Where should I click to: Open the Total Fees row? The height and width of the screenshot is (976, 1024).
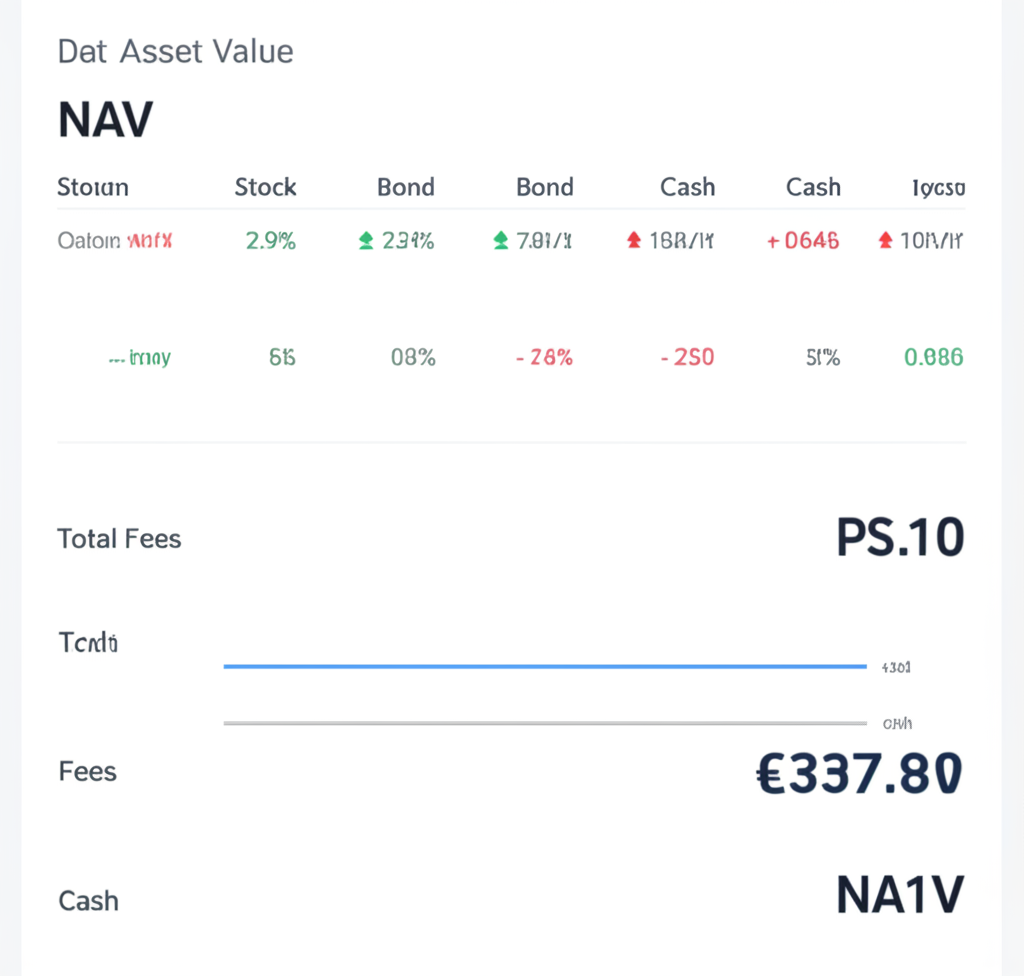[x=120, y=539]
